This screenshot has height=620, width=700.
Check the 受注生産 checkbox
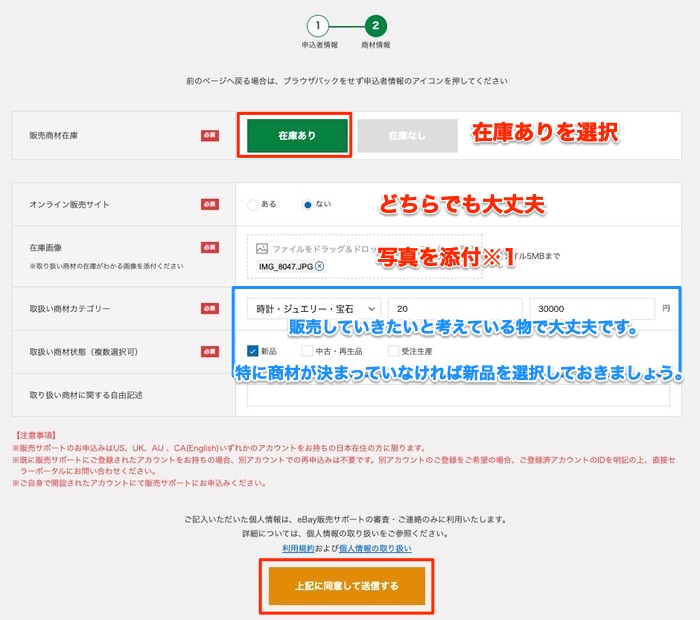point(393,351)
